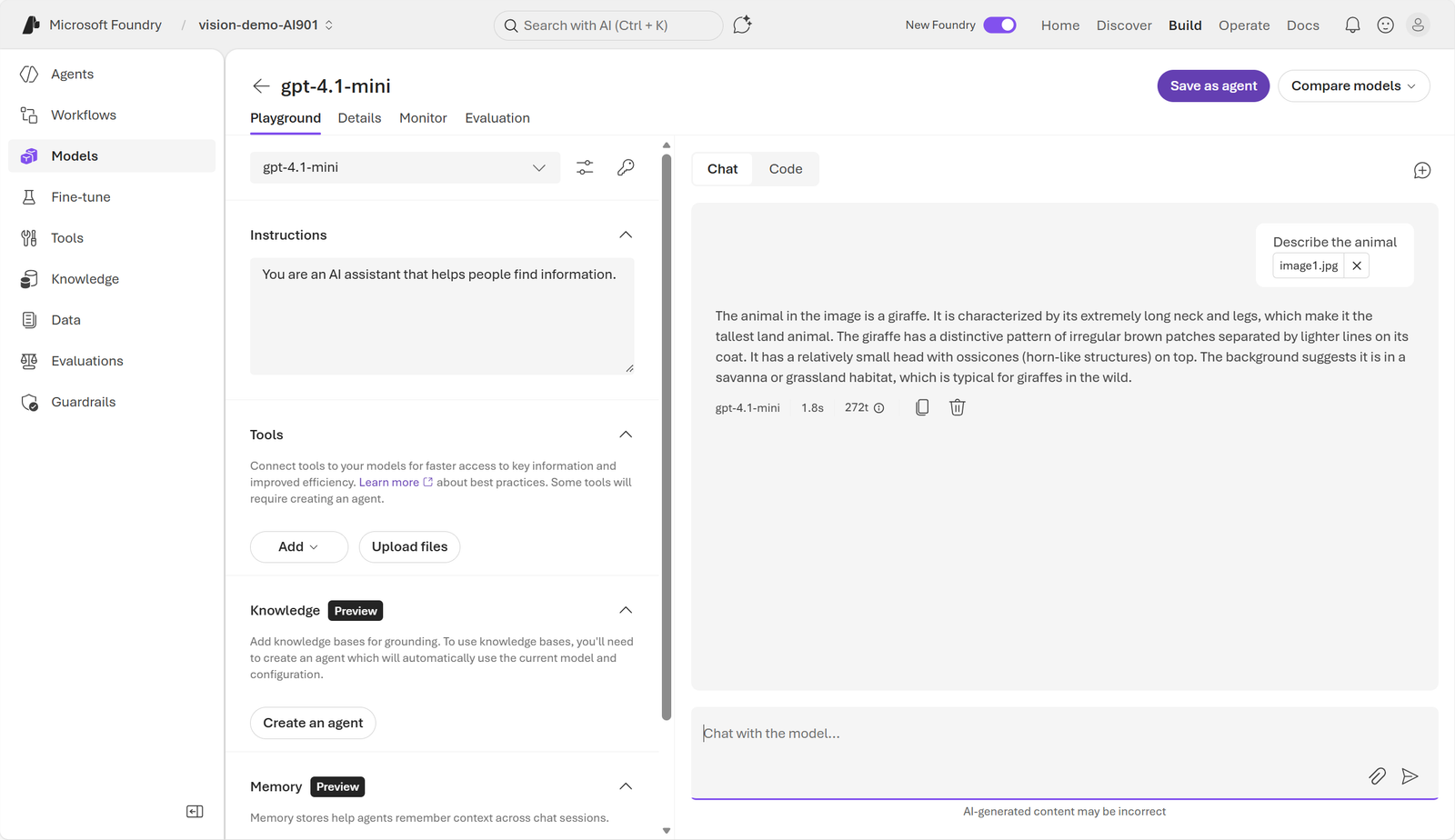Click the Save as agent button

(1213, 86)
